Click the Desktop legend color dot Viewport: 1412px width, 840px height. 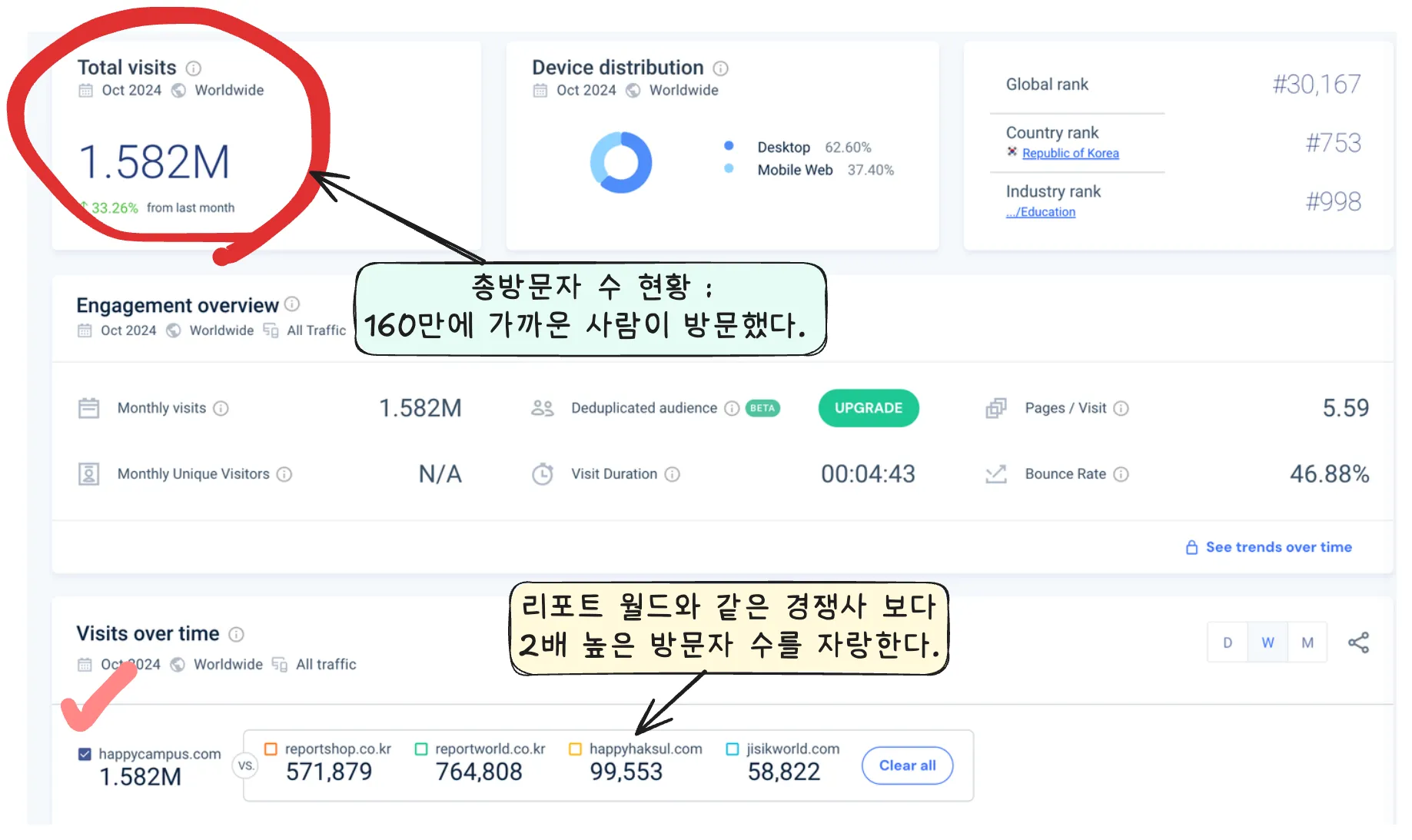(728, 147)
